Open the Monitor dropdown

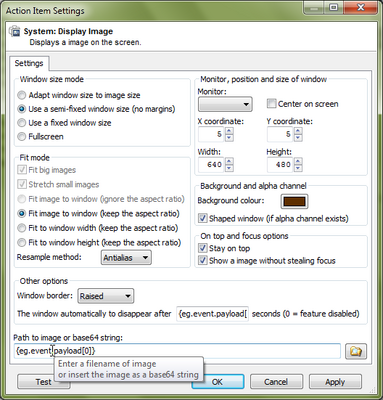click(225, 104)
